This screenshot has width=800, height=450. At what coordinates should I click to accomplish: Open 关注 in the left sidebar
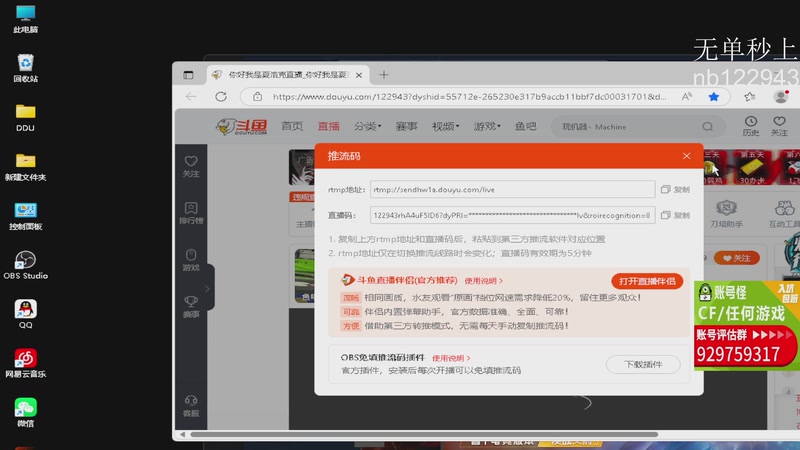pos(191,167)
